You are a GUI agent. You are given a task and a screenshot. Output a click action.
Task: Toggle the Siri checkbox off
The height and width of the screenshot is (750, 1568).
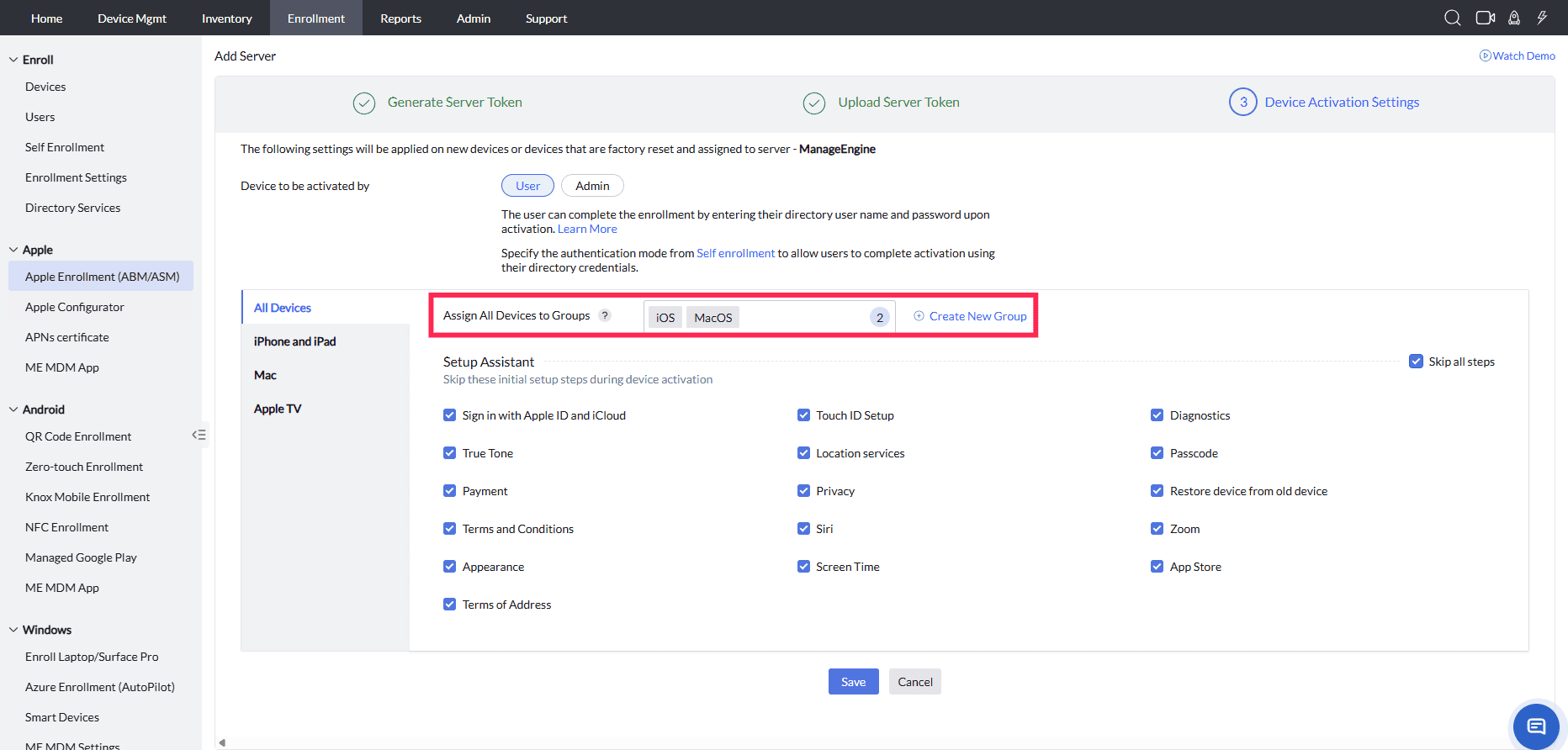803,529
